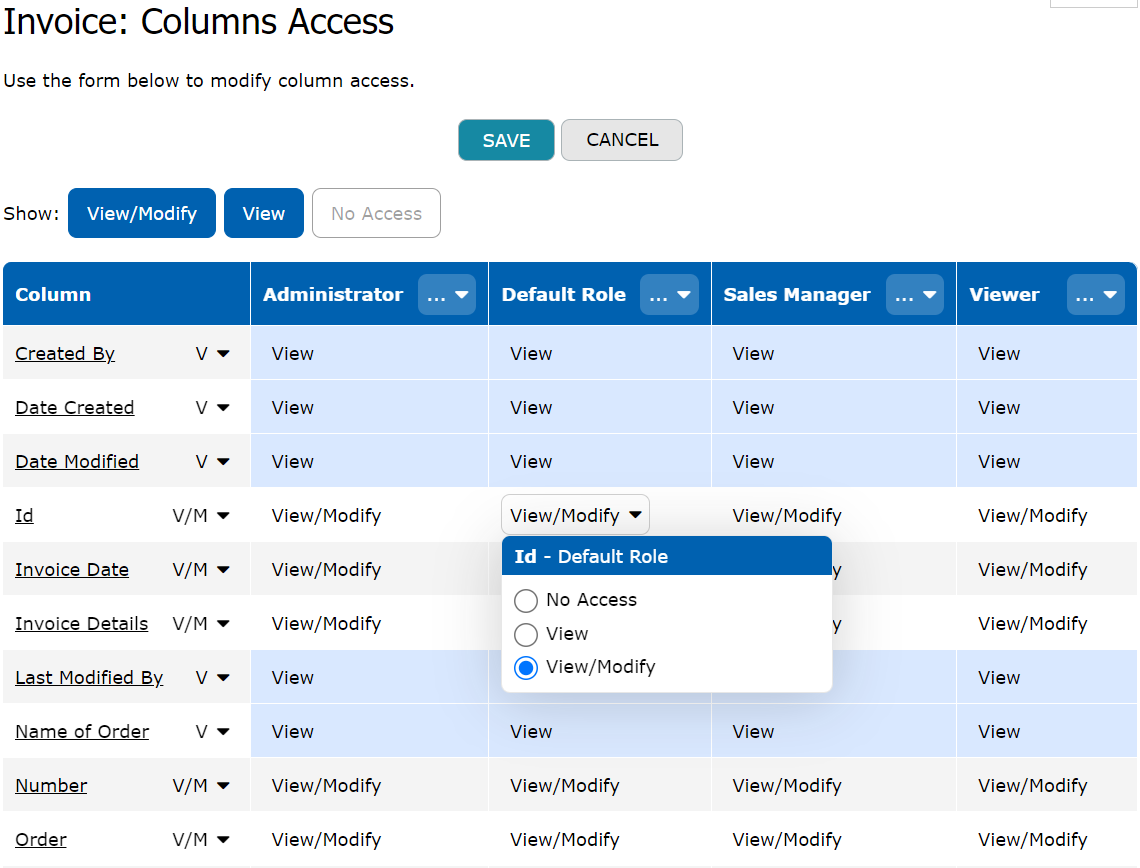The height and width of the screenshot is (868, 1140).
Task: Expand the Order row V/M dropdown
Action: pos(201,840)
